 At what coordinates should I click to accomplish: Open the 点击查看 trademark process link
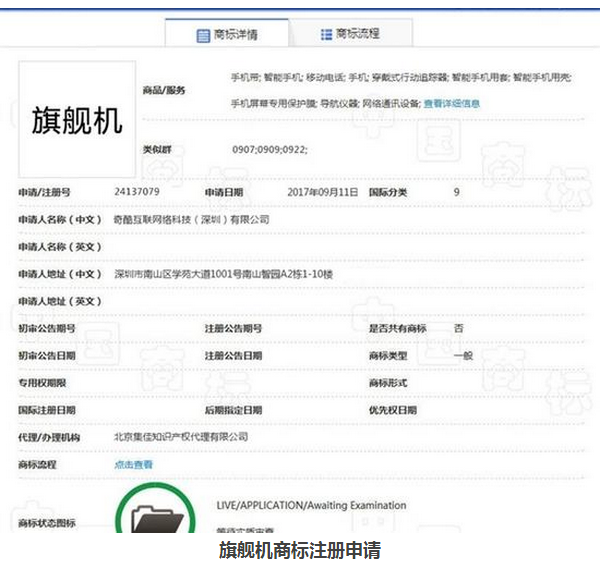134,465
